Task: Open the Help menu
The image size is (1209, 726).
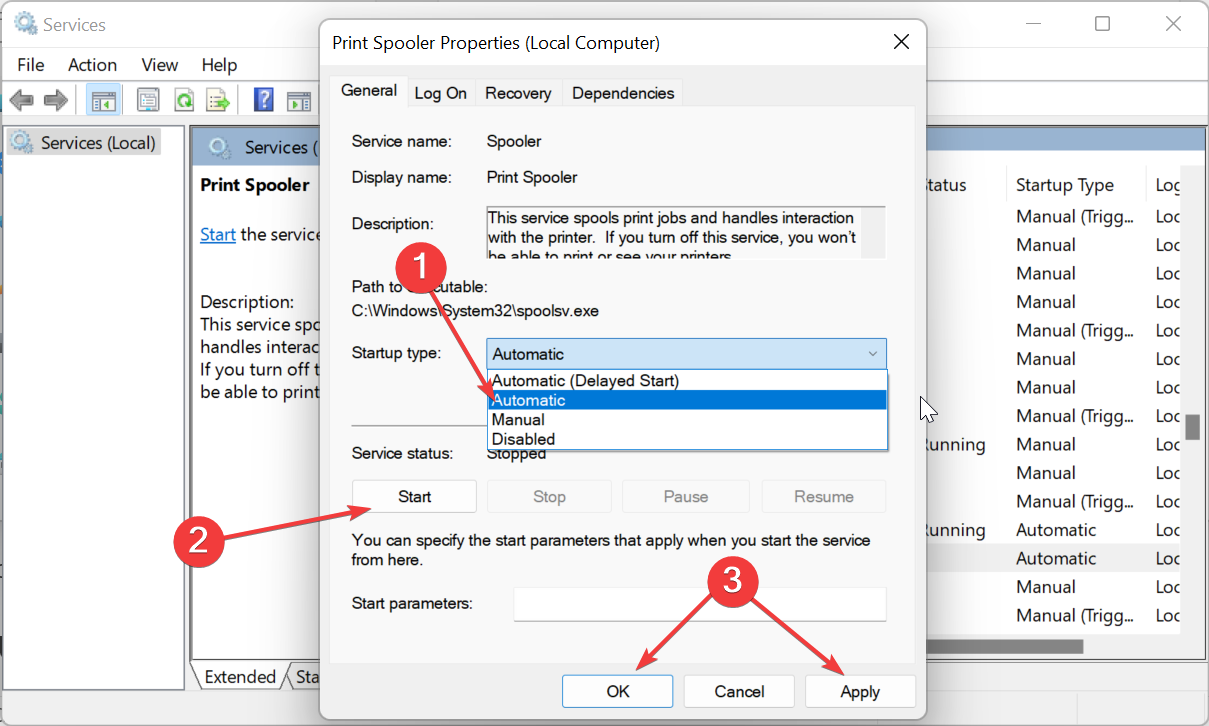Action: (x=219, y=64)
